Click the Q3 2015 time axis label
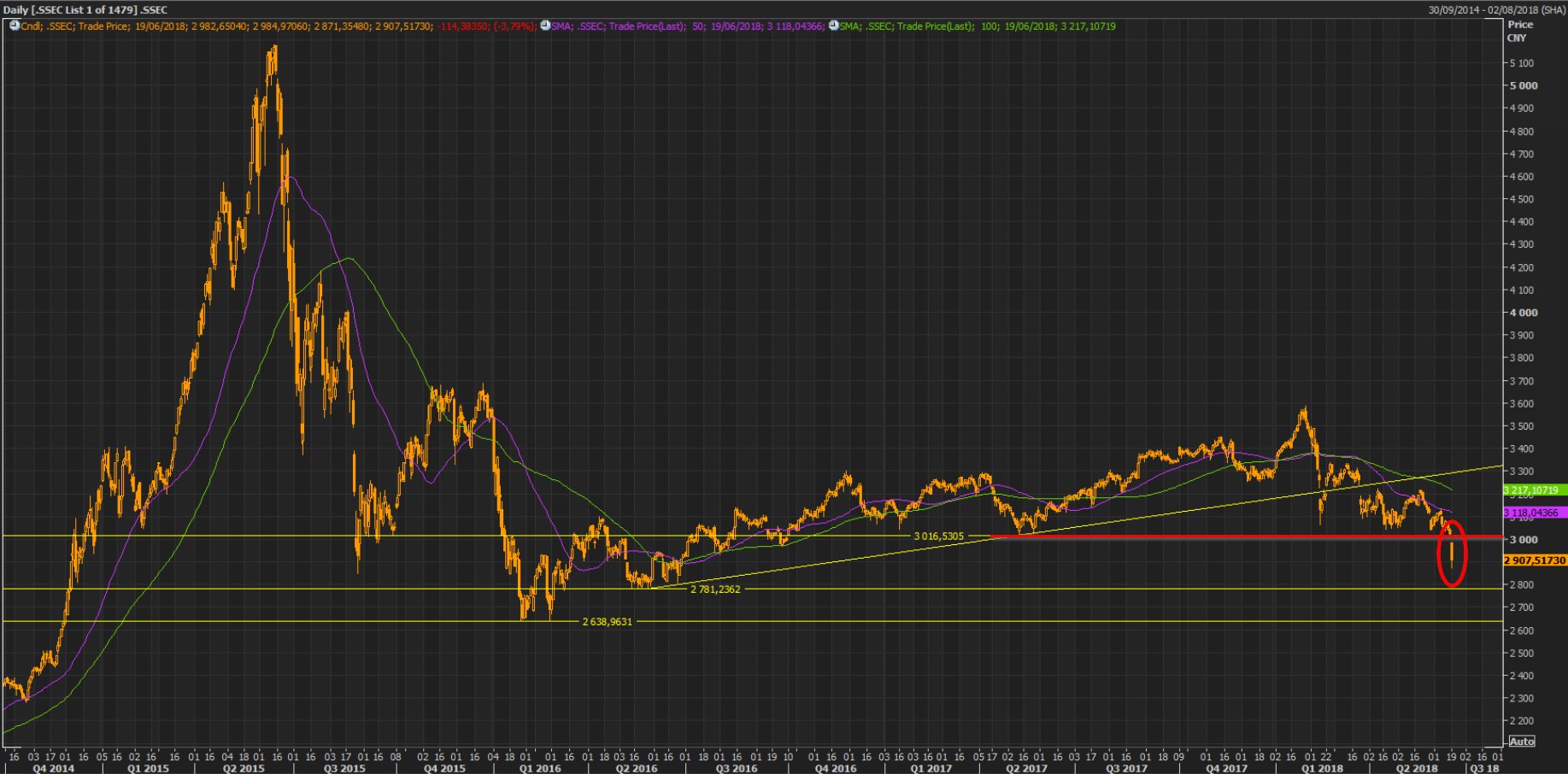The width and height of the screenshot is (1568, 774). pos(344,768)
